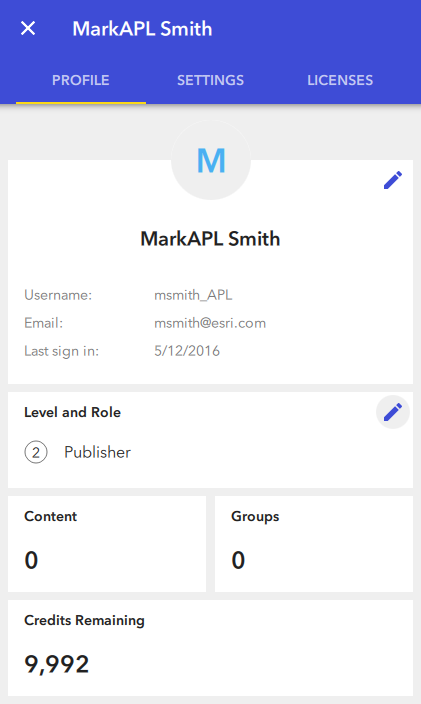Click the Username label
421x704 pixels.
tap(58, 295)
